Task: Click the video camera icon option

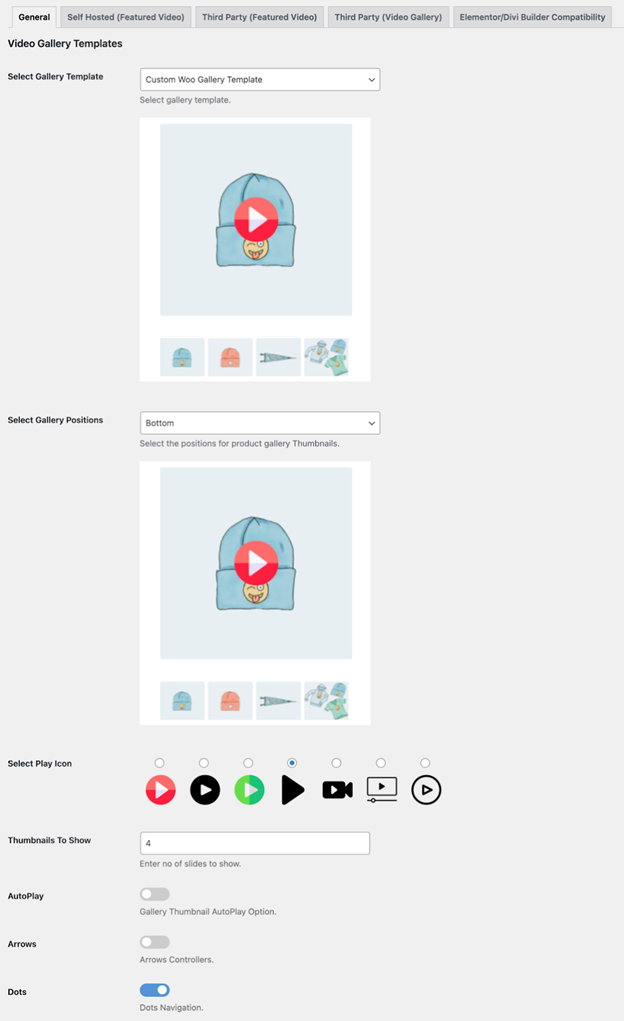Action: pyautogui.click(x=337, y=790)
